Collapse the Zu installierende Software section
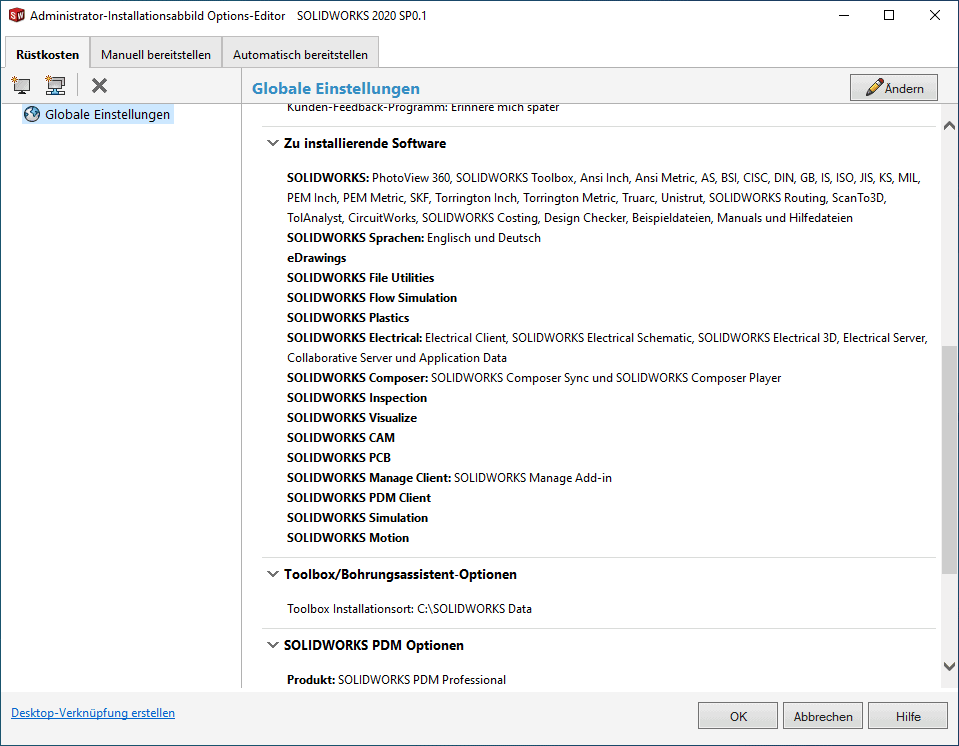Image resolution: width=959 pixels, height=746 pixels. click(273, 143)
